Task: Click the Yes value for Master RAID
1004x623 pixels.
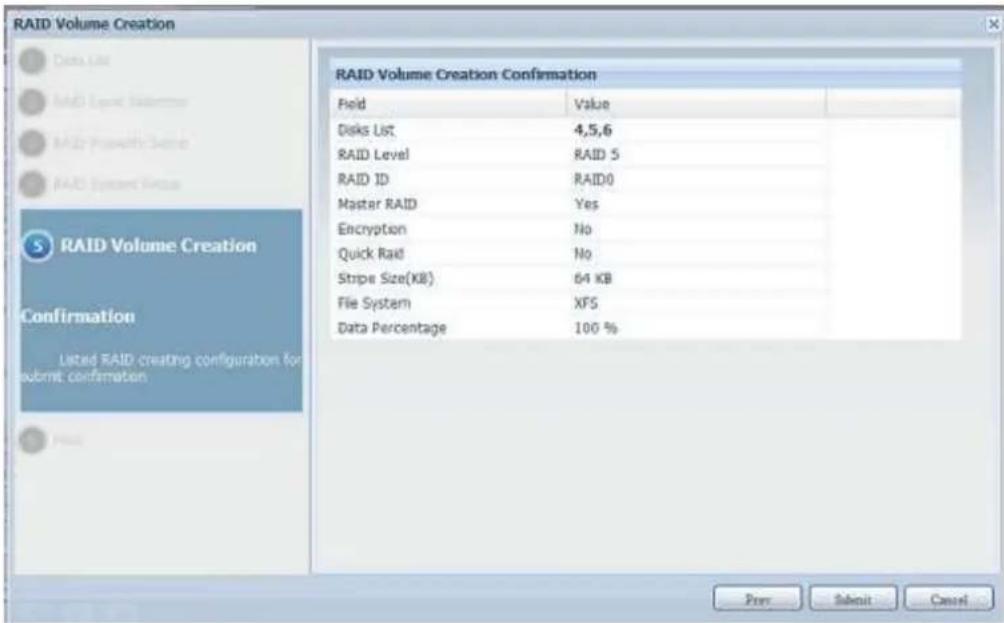Action: coord(586,204)
